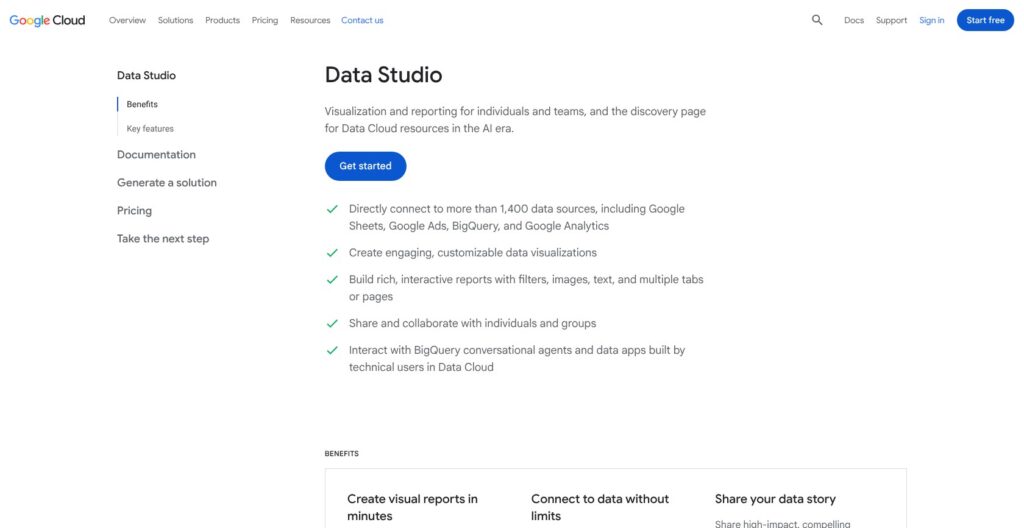The height and width of the screenshot is (528, 1024).
Task: Click the text 'Share and collaborate with individuals and groups'
Action: (472, 323)
